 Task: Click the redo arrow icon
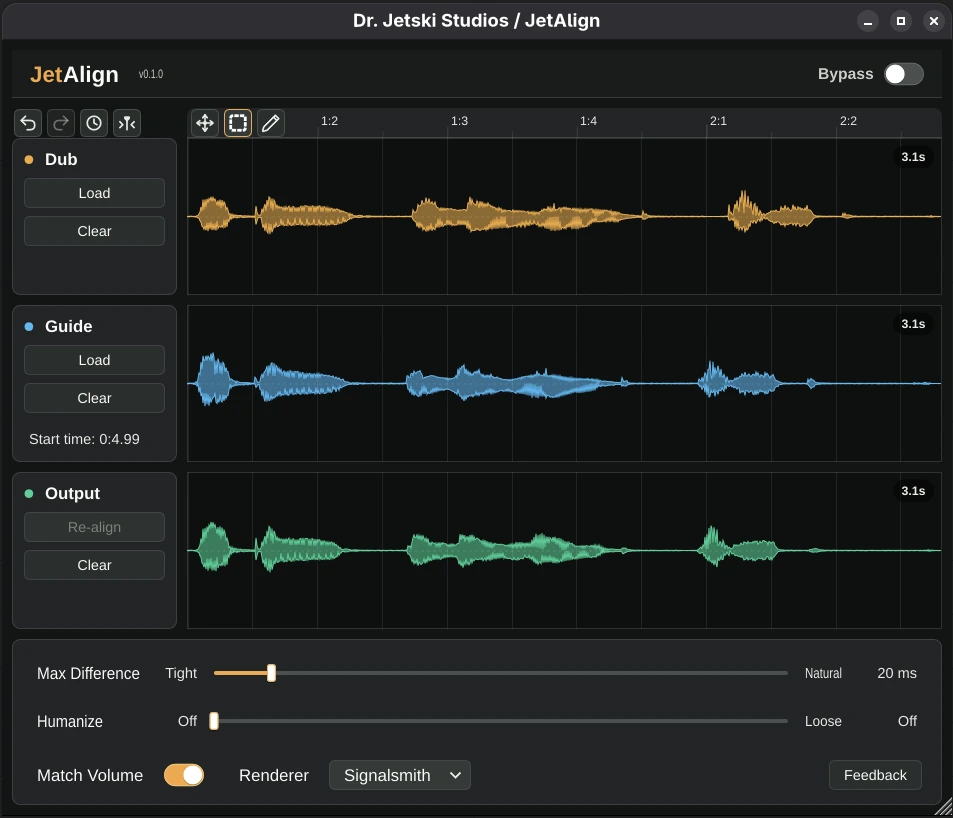tap(61, 123)
